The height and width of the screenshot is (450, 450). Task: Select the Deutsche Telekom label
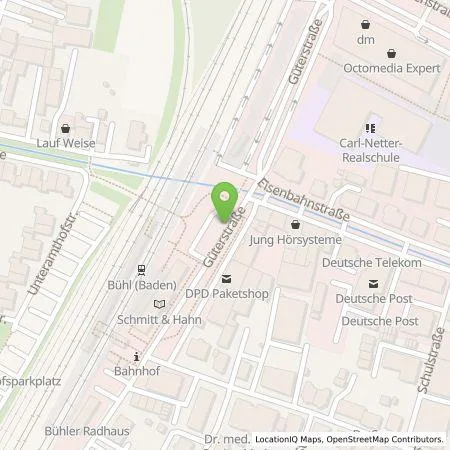coord(372,263)
